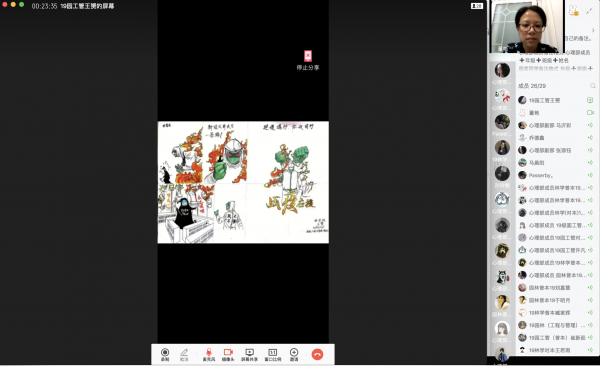
Task: Toggle the 麦克风 microphone mute
Action: pos(209,355)
